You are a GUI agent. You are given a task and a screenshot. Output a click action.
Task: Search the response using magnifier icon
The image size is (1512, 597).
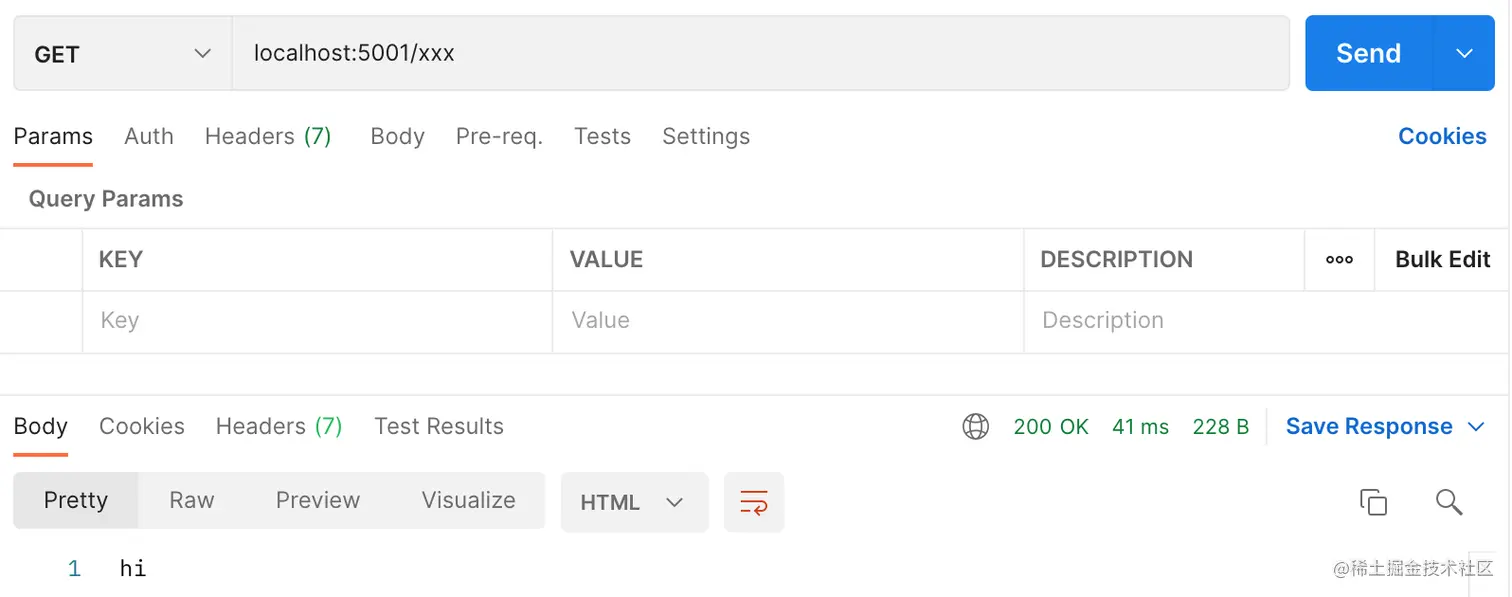(1449, 502)
